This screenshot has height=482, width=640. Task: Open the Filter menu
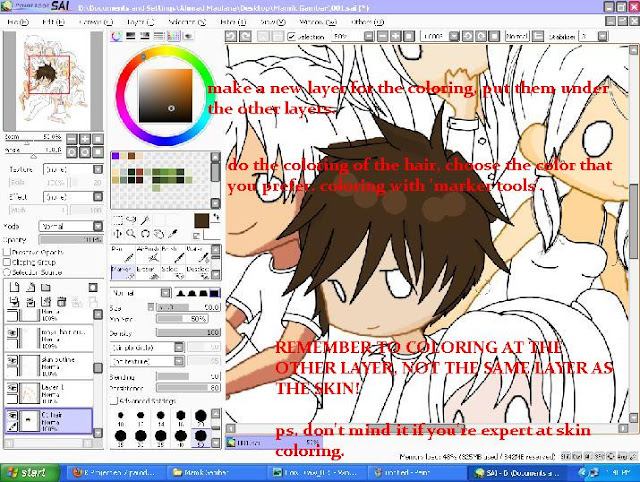click(x=233, y=22)
